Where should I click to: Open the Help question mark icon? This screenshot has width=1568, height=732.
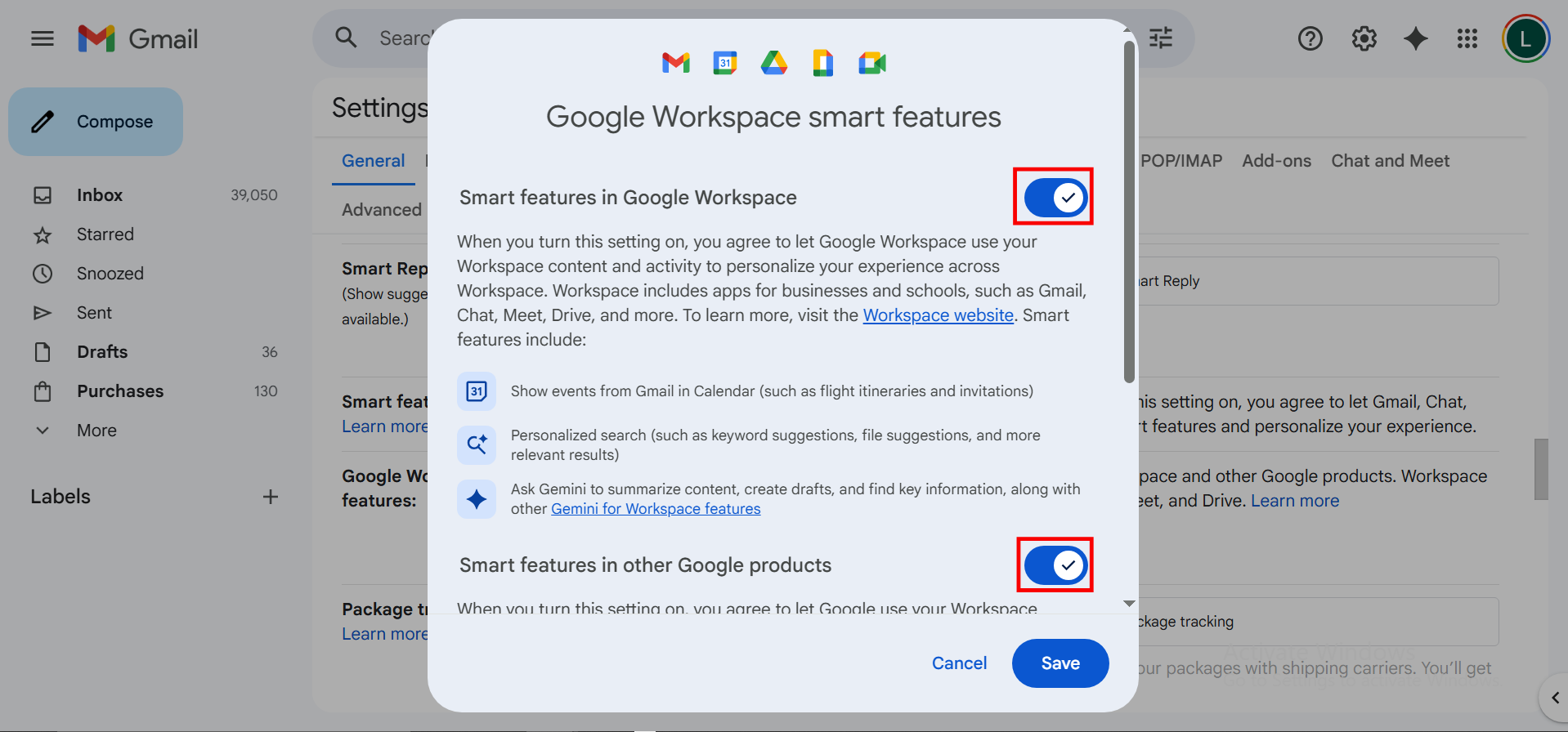(x=1310, y=38)
